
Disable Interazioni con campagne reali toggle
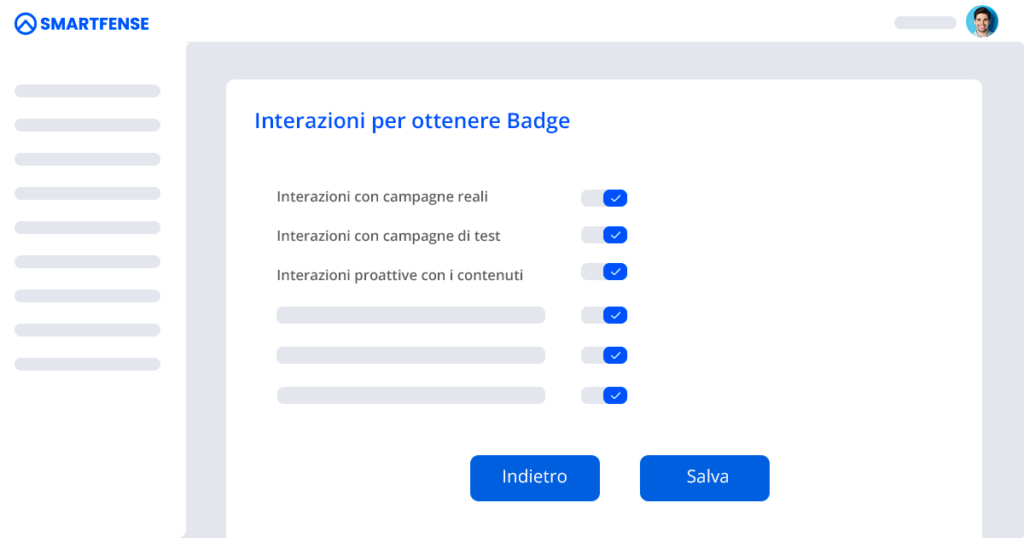(x=604, y=198)
